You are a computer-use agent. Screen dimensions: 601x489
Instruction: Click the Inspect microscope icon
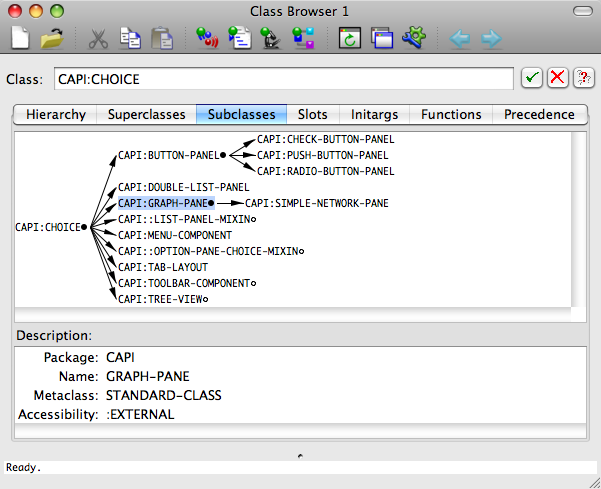click(270, 38)
